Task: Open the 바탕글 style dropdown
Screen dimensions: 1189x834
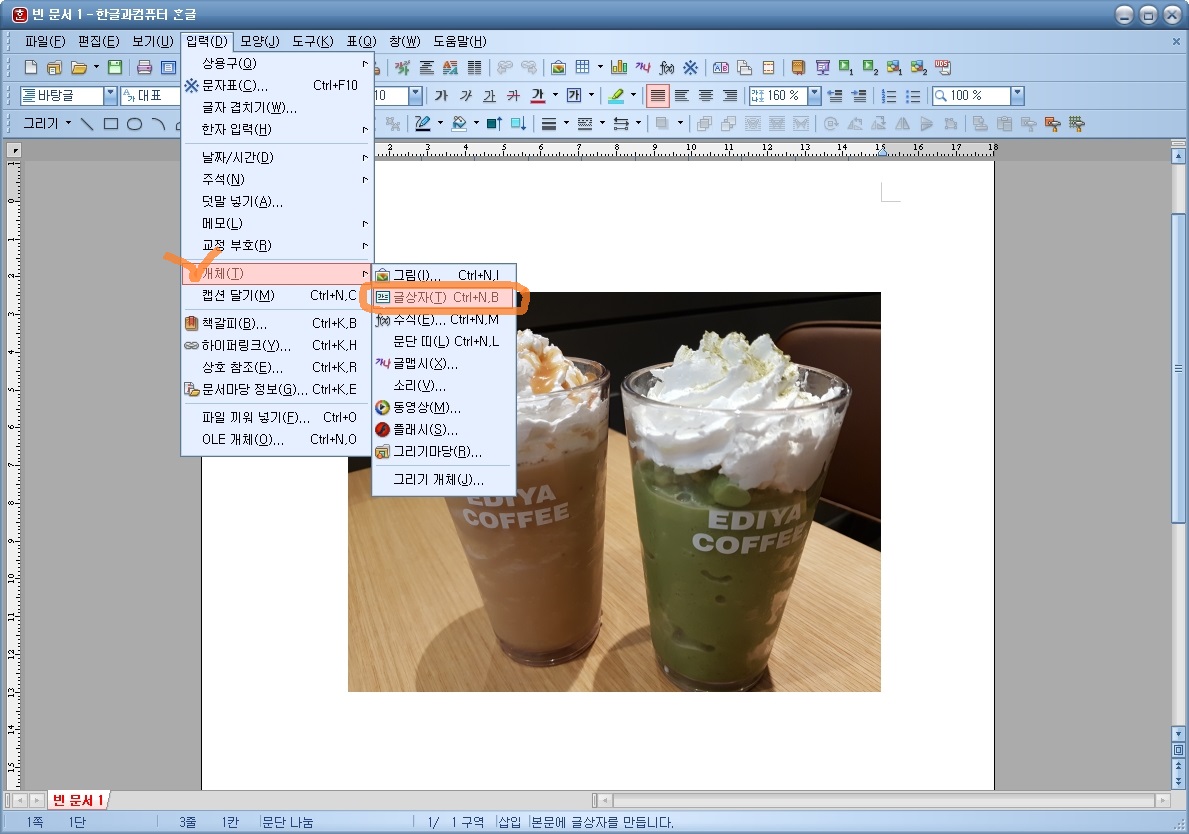Action: 110,96
